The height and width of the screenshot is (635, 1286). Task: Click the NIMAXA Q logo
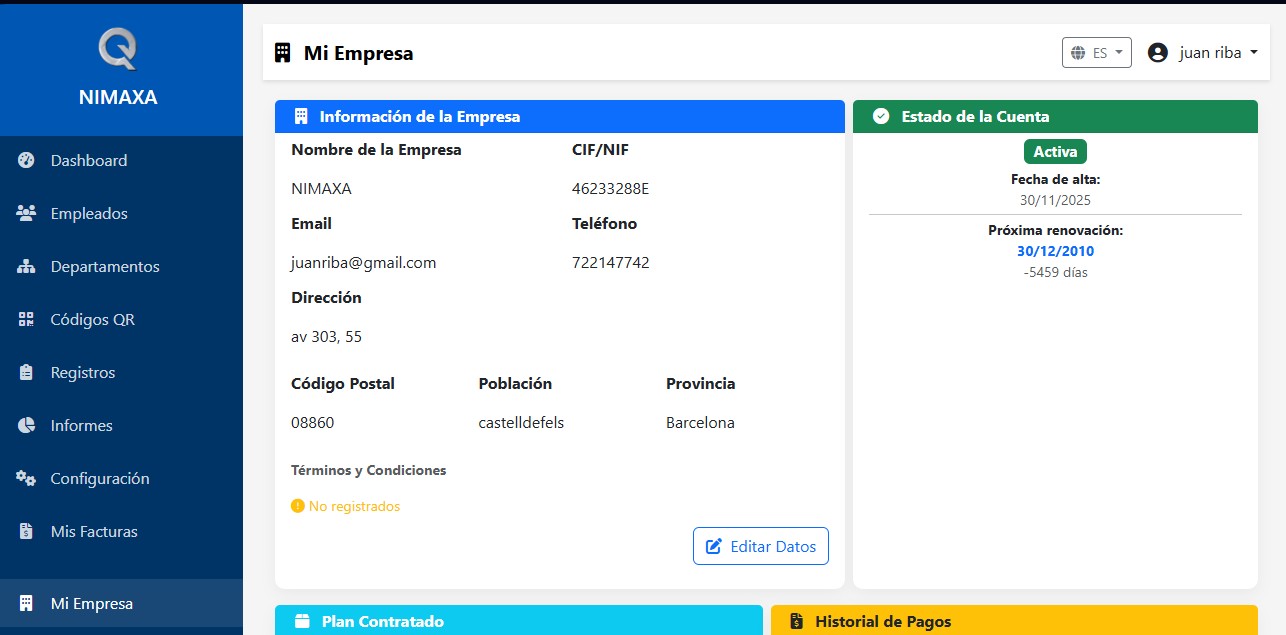tap(116, 49)
